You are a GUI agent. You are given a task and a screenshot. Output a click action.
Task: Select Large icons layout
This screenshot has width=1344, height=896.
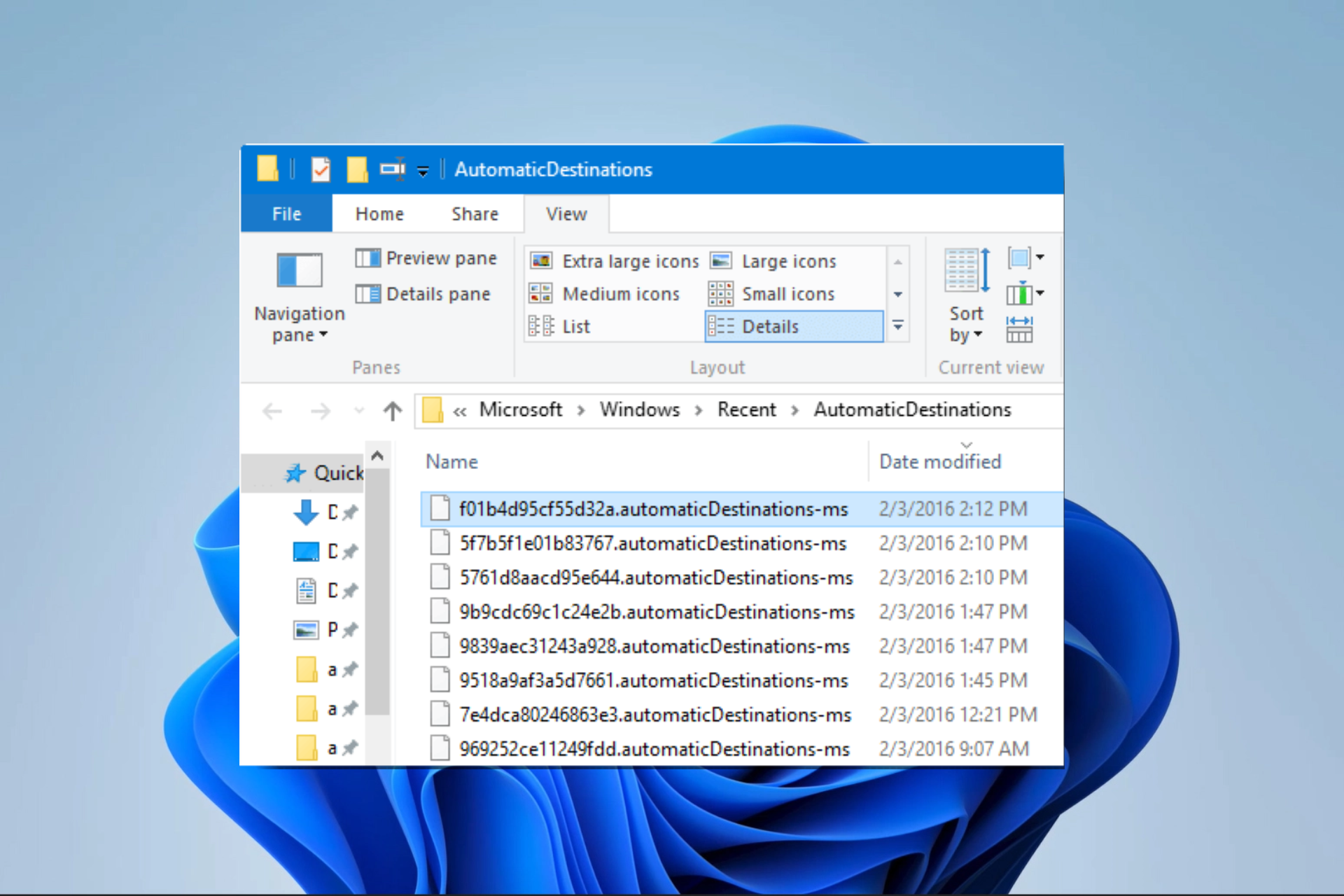click(x=773, y=261)
